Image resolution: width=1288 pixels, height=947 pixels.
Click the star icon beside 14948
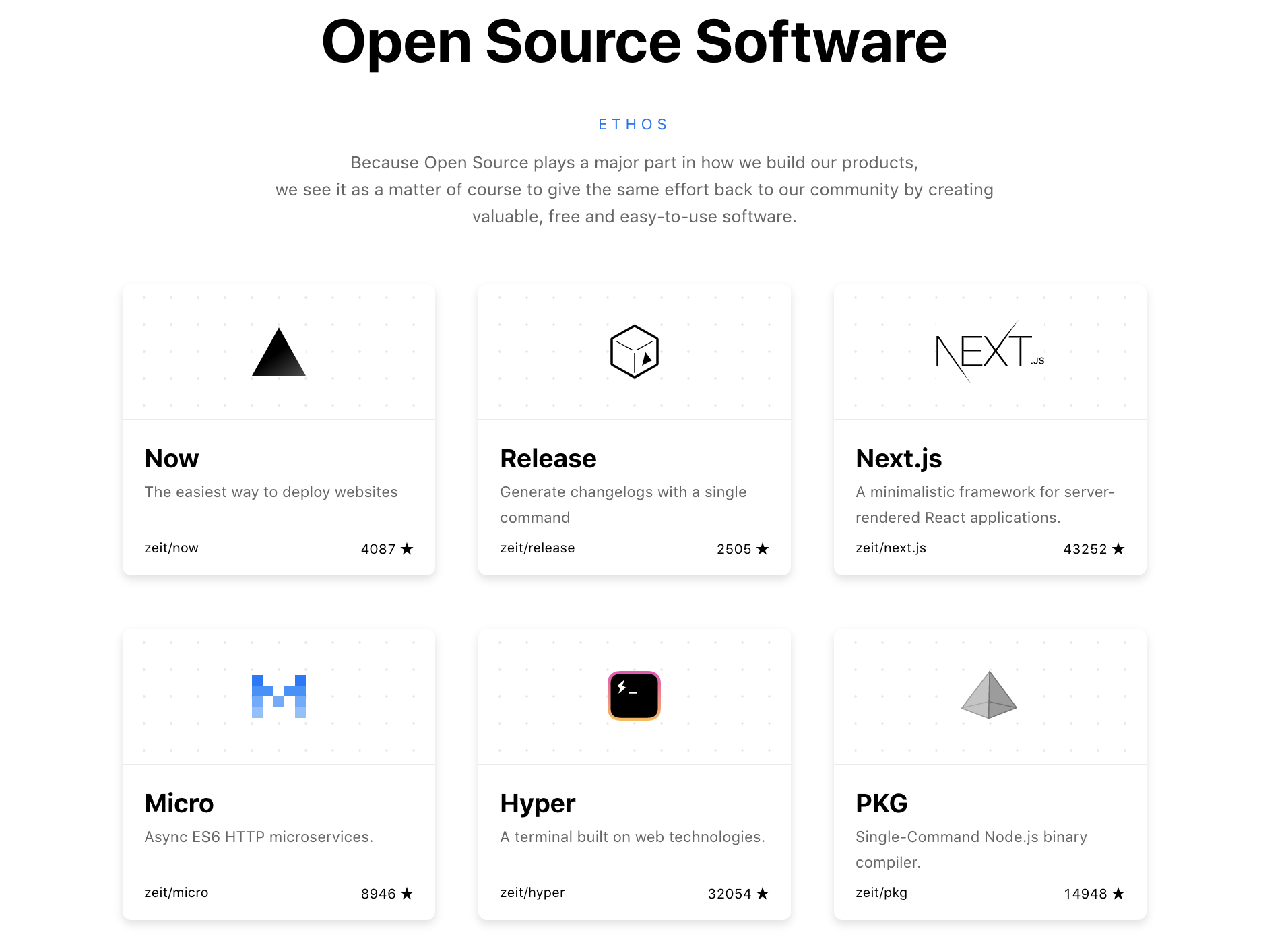tap(1118, 894)
